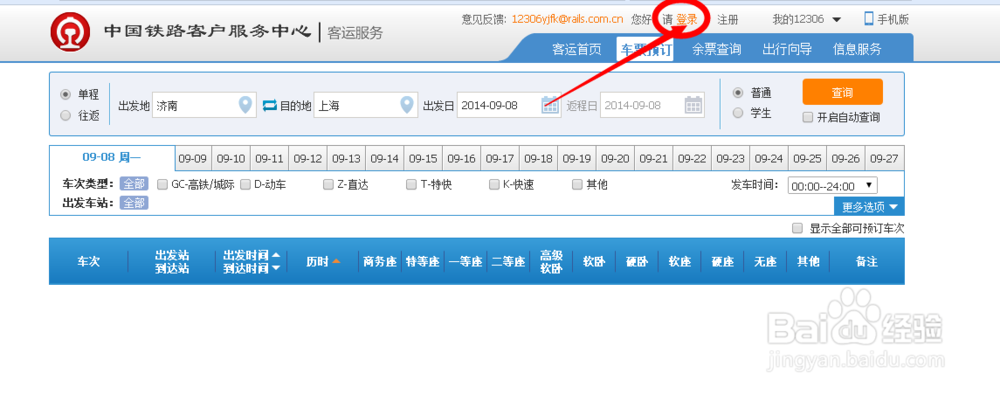Click the 目的地 上海 input field
Screen dimensions: 1000x394
(365, 105)
